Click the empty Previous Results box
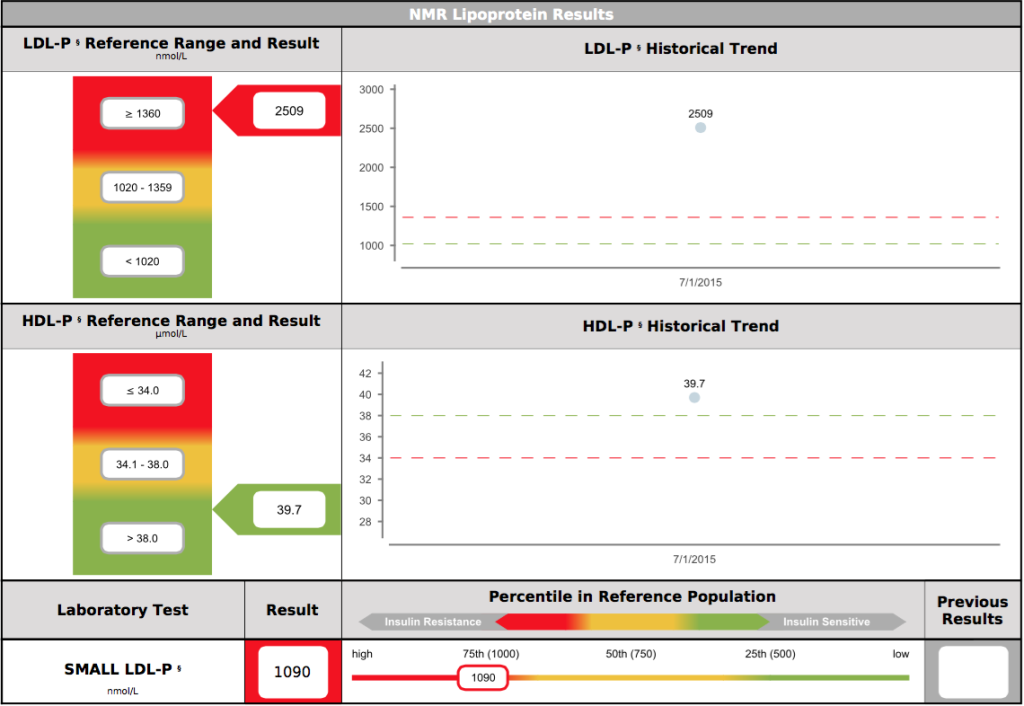The height and width of the screenshot is (706, 1024). coord(972,672)
